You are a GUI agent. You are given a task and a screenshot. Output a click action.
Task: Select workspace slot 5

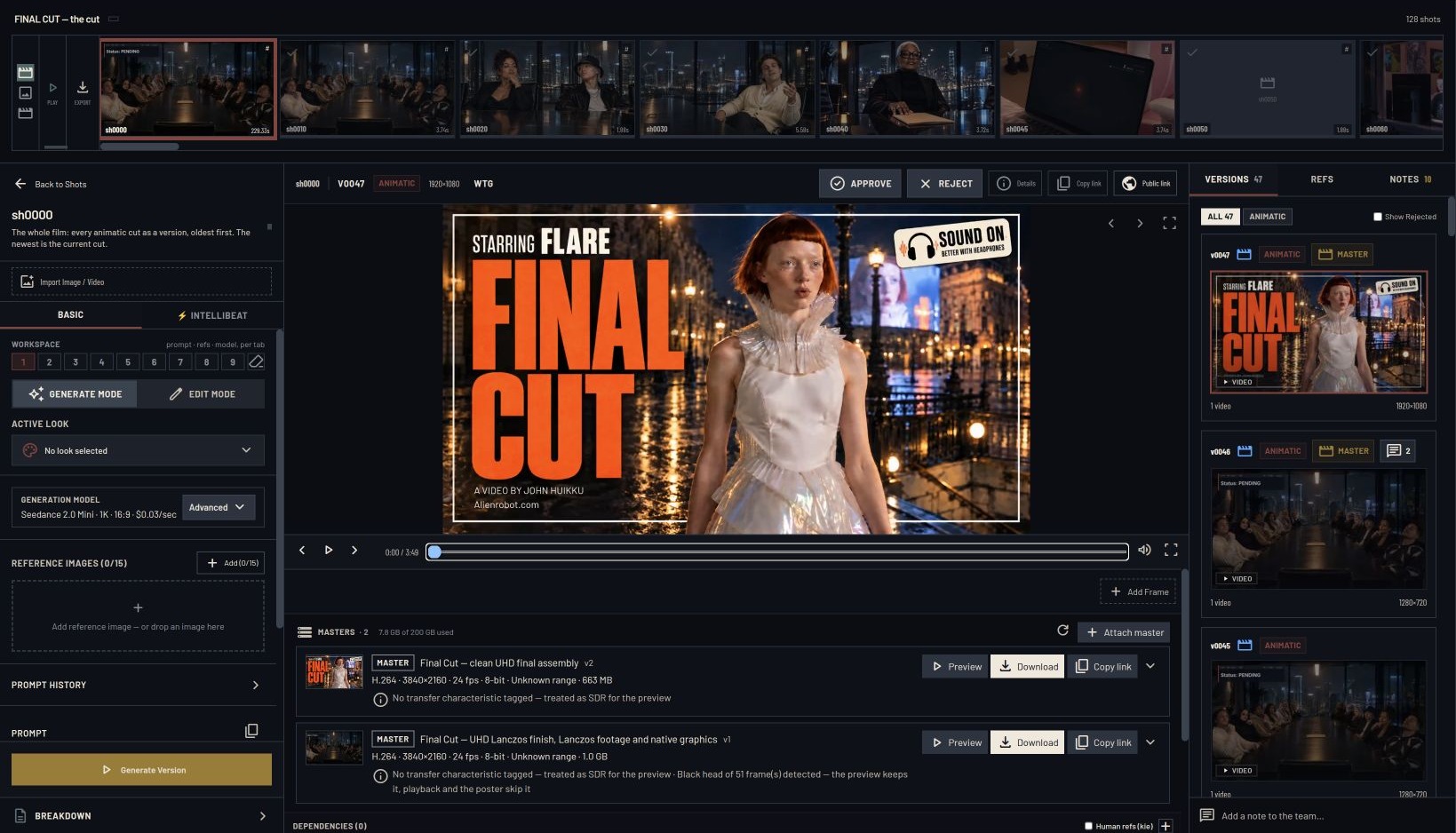[x=128, y=361]
